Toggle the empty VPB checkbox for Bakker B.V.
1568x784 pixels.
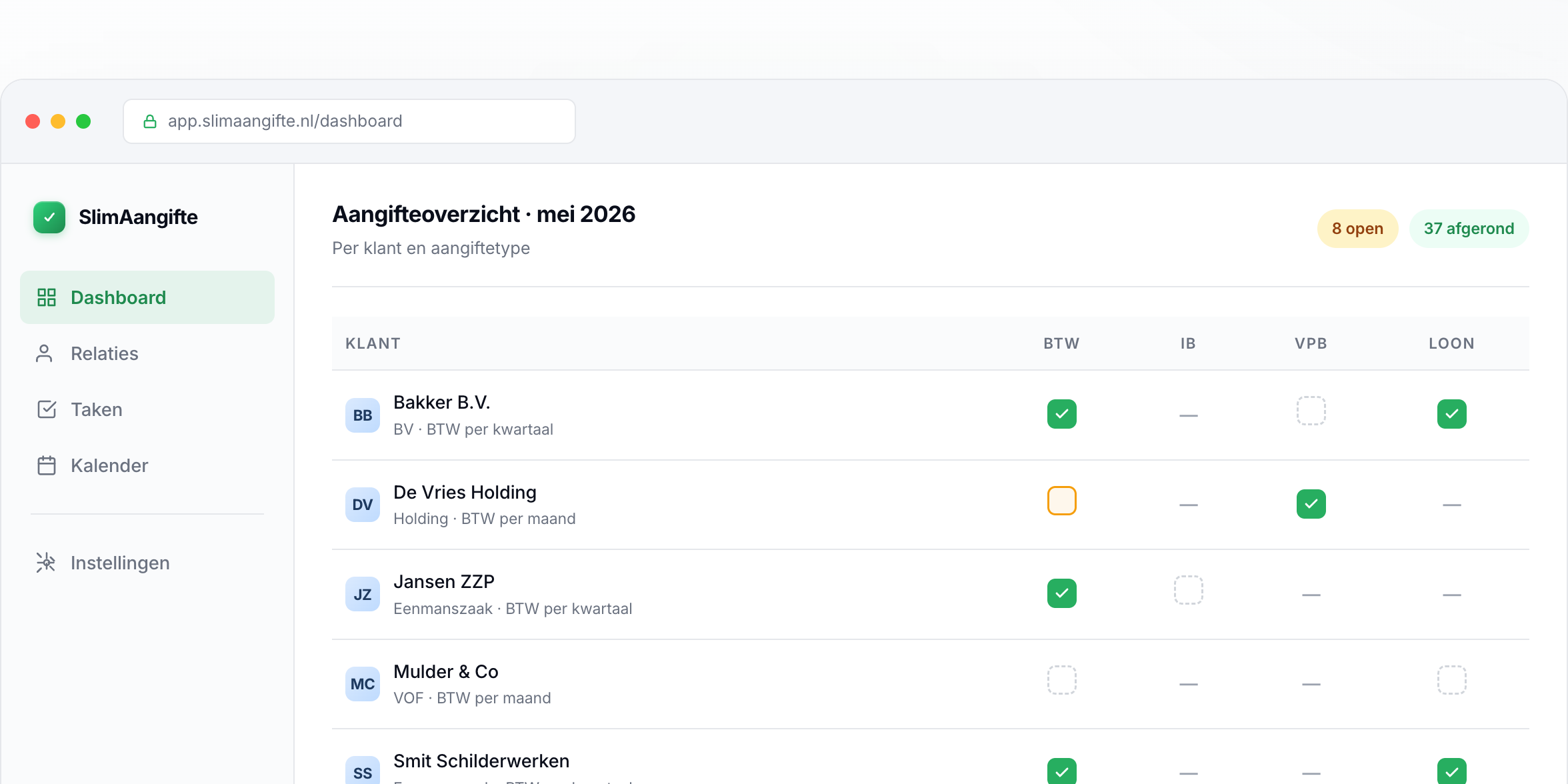[x=1311, y=411]
